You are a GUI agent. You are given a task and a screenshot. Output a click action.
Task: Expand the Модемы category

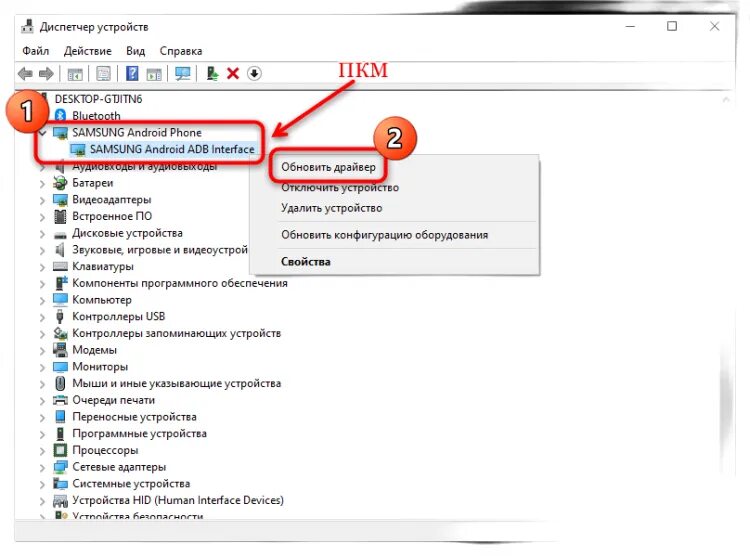pyautogui.click(x=43, y=351)
